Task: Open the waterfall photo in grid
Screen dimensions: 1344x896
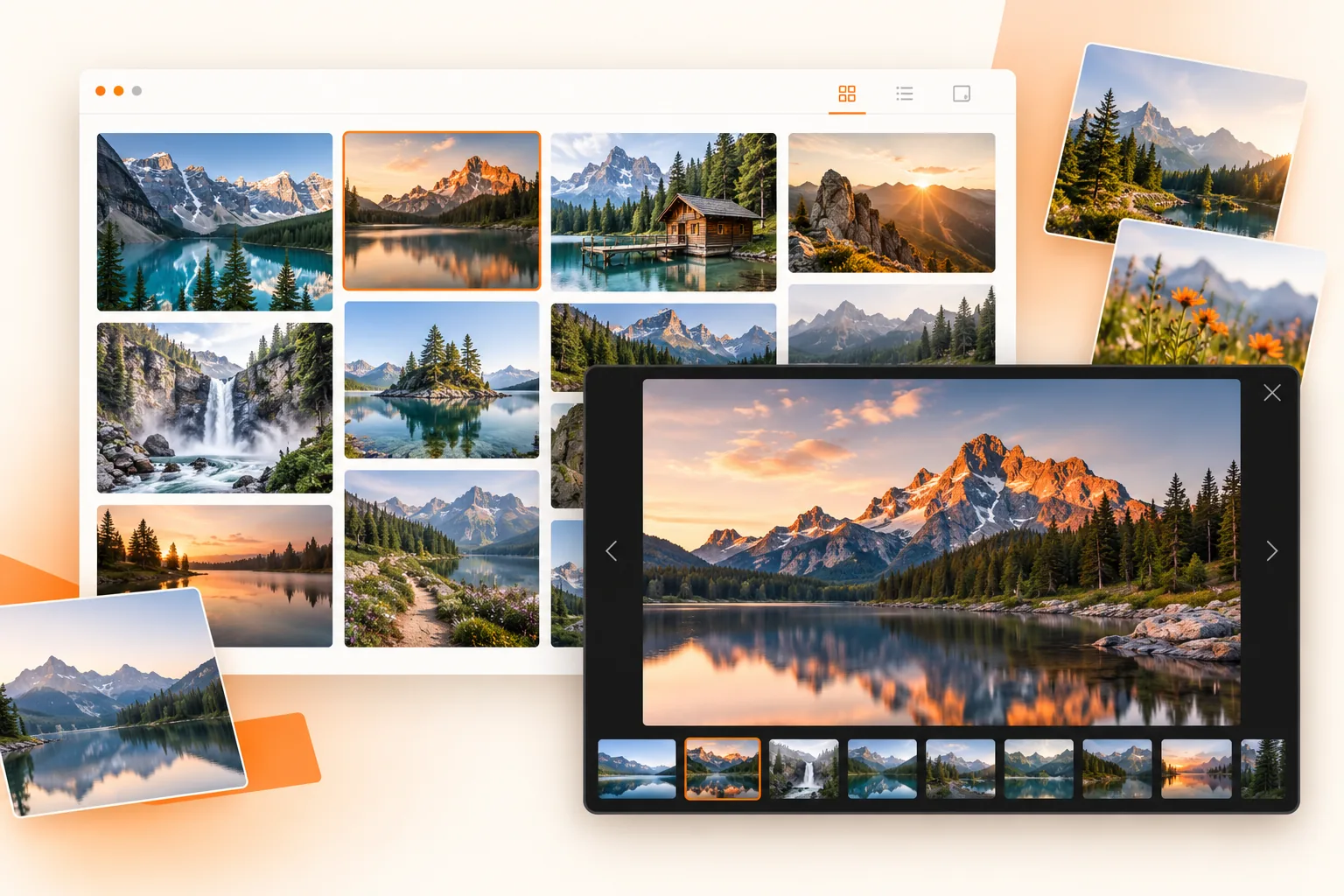Action: click(x=214, y=408)
